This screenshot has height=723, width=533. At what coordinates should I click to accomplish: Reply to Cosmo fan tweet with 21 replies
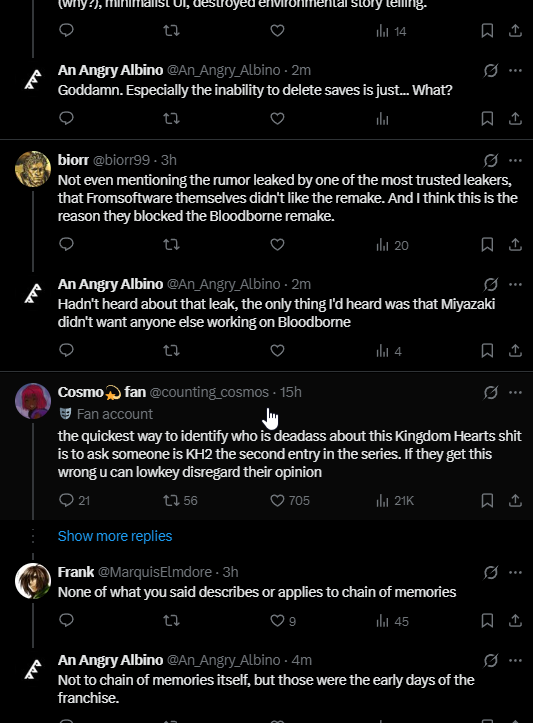click(74, 500)
